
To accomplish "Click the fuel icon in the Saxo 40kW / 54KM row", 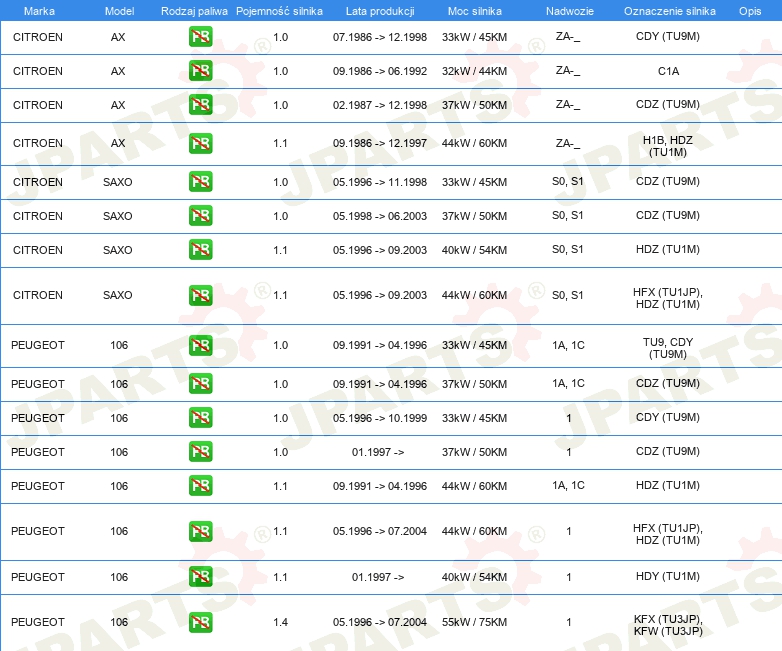I will pos(200,249).
